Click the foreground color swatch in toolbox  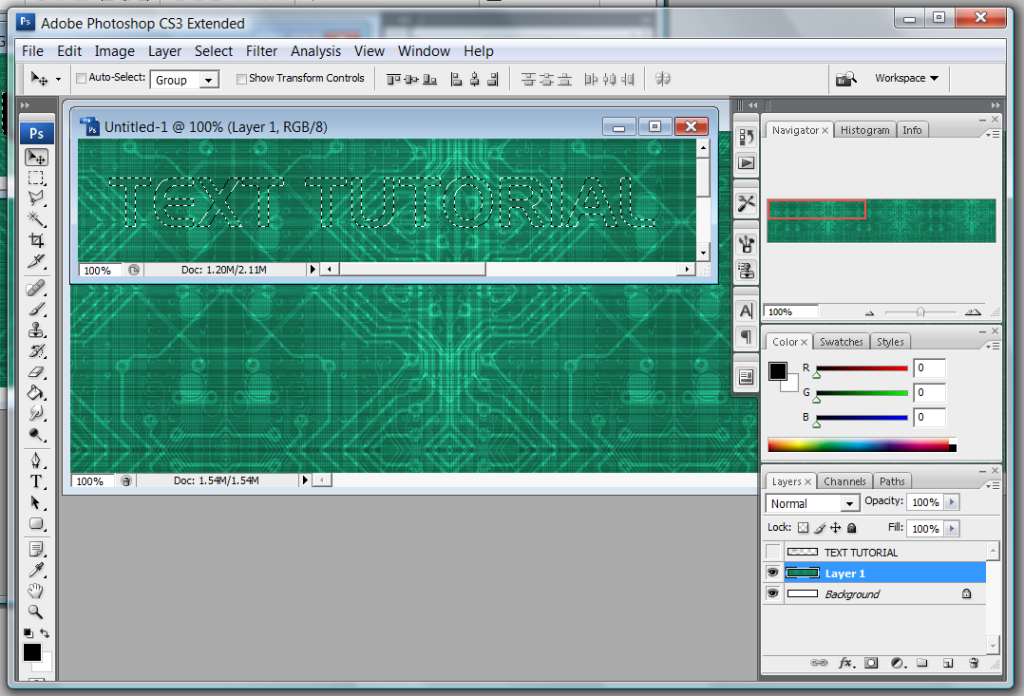point(32,653)
